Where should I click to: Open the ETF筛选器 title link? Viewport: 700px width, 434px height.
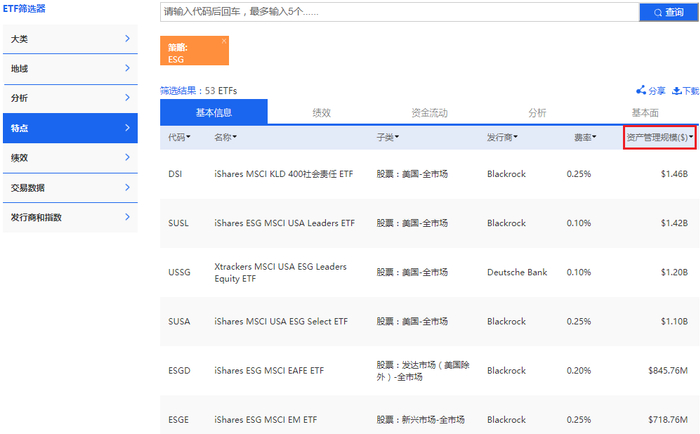24,8
